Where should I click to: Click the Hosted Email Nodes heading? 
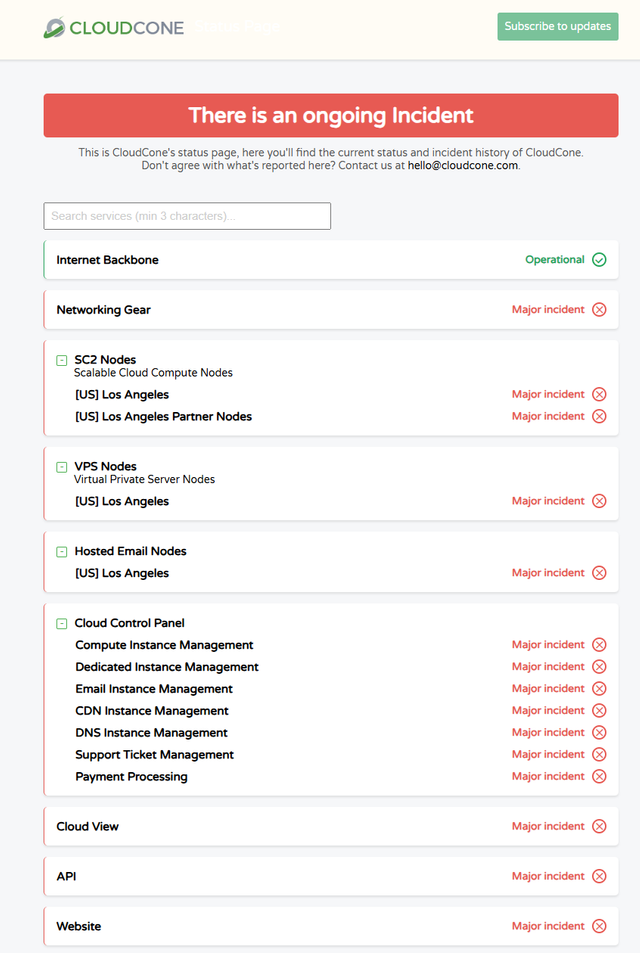tap(130, 551)
